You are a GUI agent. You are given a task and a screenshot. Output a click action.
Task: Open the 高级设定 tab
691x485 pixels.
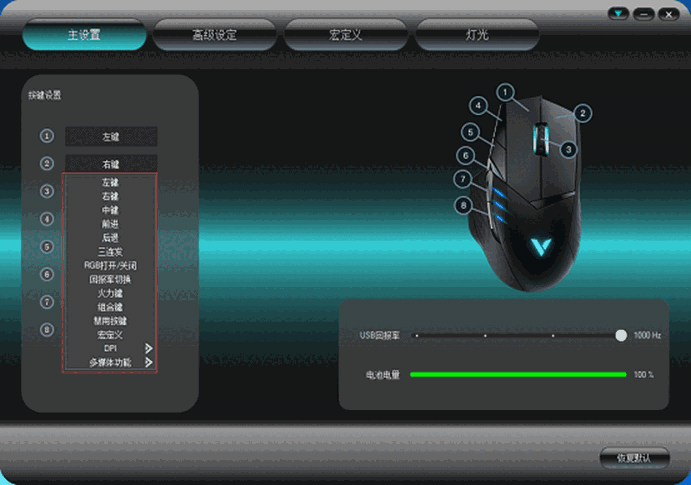tap(215, 35)
